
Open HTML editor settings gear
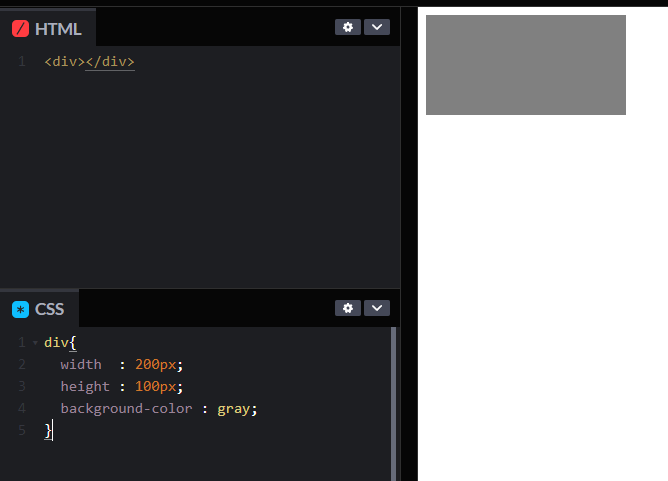[x=348, y=27]
